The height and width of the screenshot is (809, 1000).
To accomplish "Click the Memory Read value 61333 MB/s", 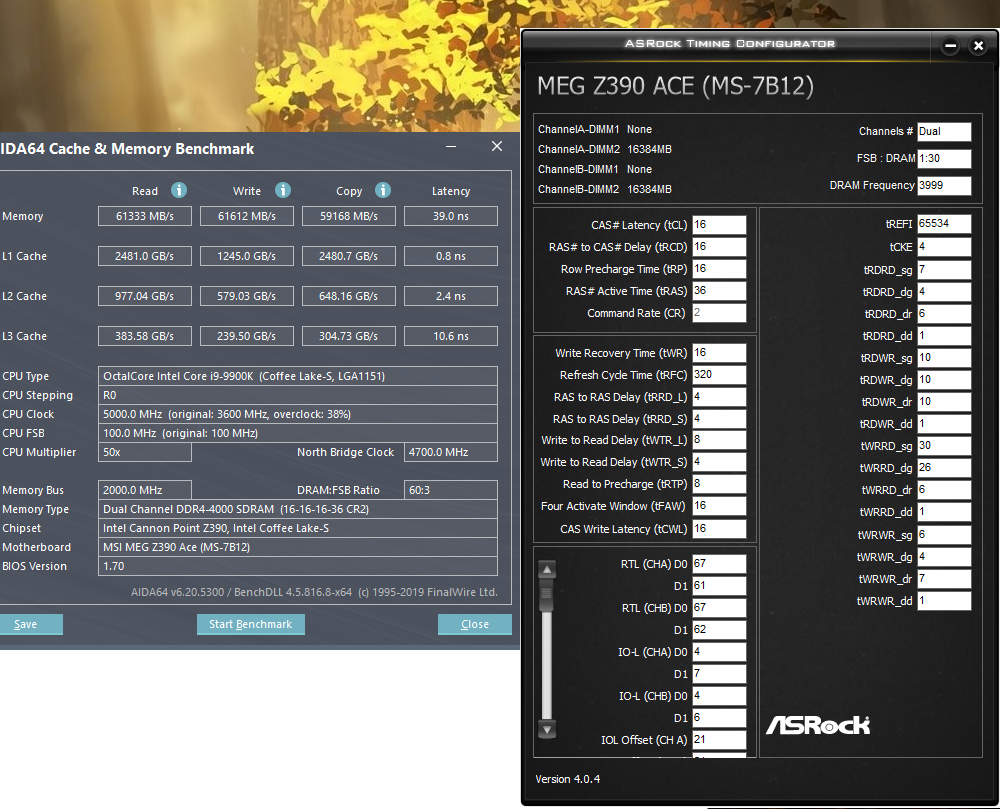I will (145, 216).
